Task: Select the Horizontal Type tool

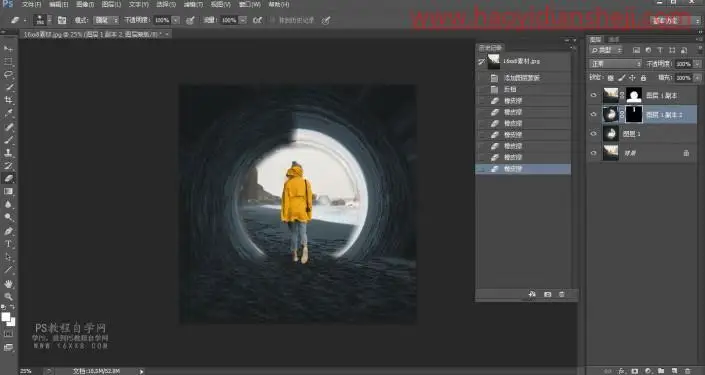Action: 8,244
